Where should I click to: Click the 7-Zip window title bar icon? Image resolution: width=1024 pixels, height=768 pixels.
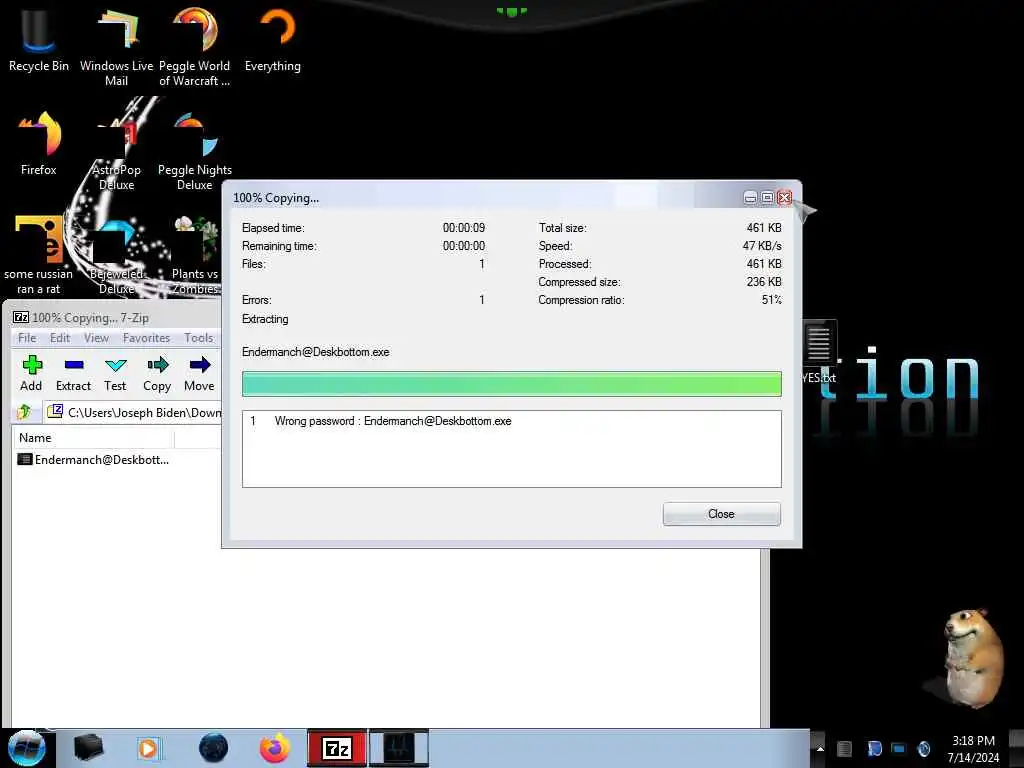(21, 317)
